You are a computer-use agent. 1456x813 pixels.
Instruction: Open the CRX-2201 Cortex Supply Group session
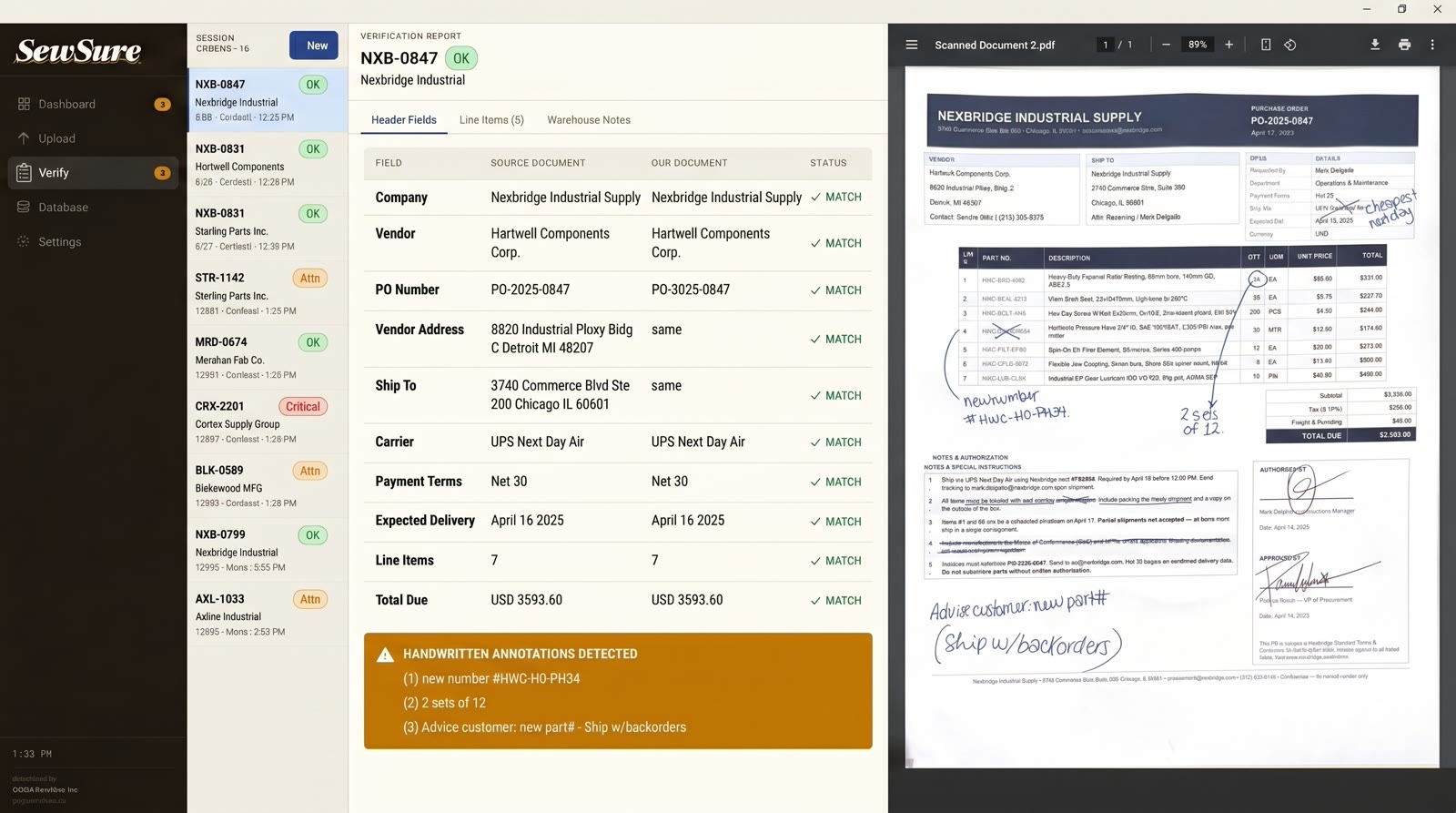point(268,422)
